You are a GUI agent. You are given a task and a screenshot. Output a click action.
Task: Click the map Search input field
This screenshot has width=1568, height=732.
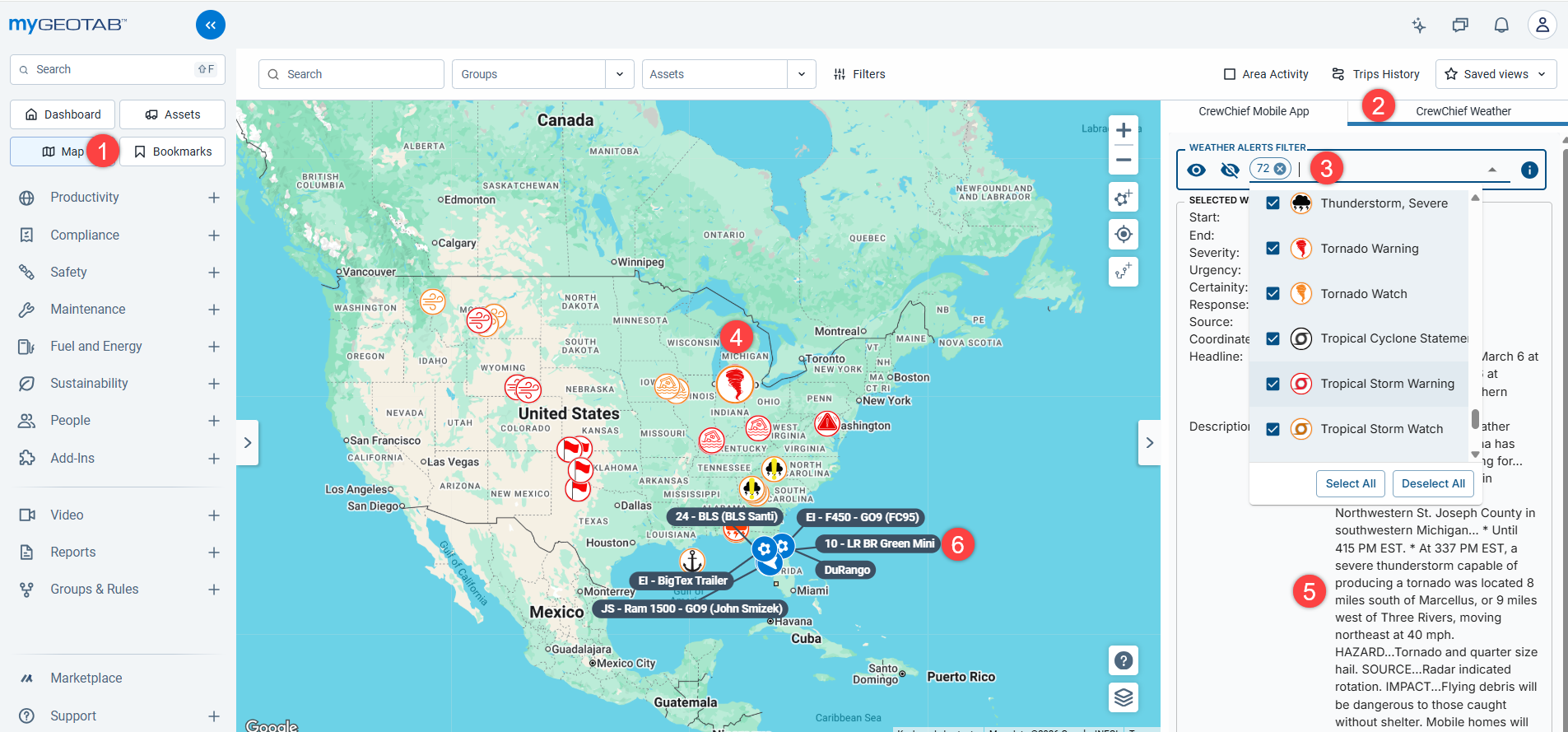point(351,74)
